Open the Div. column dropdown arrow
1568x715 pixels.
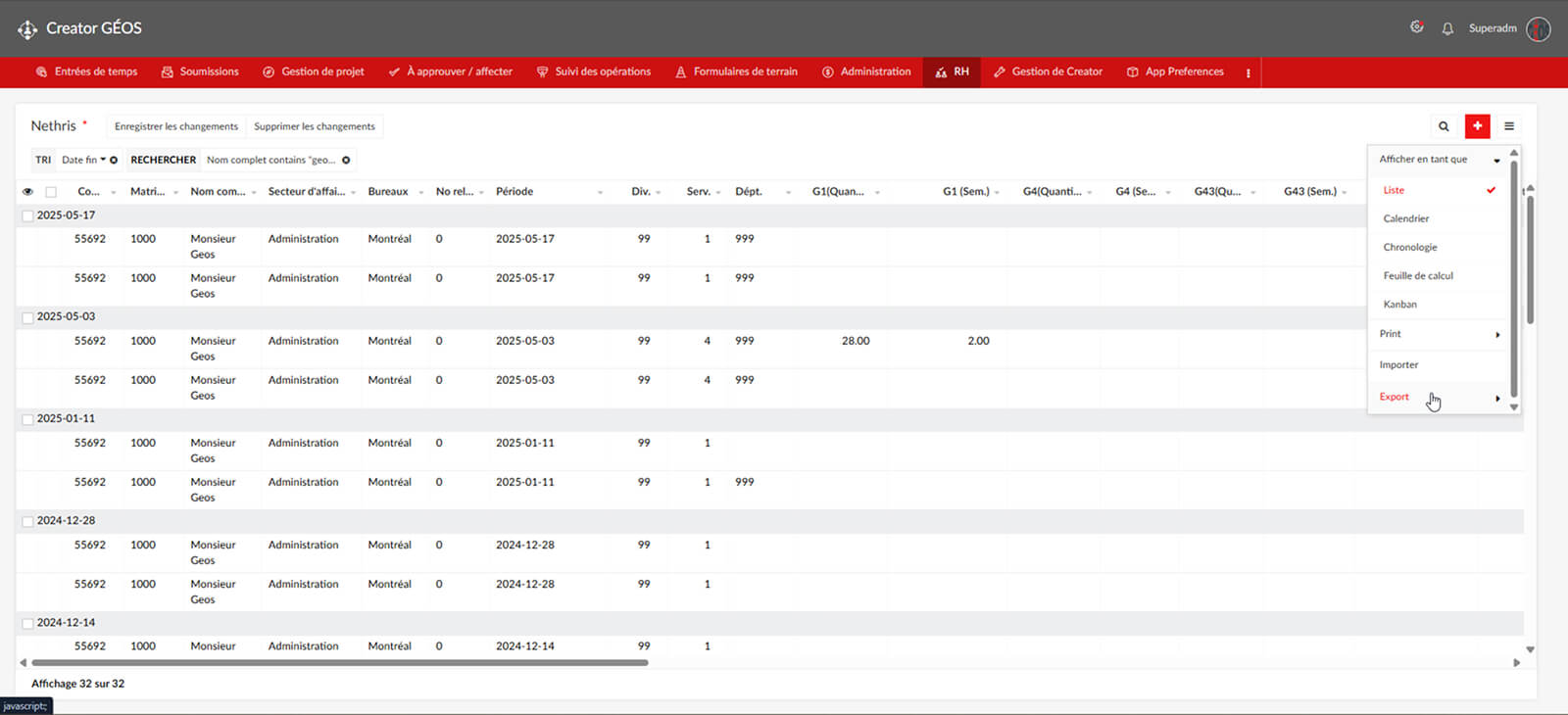pyautogui.click(x=658, y=192)
